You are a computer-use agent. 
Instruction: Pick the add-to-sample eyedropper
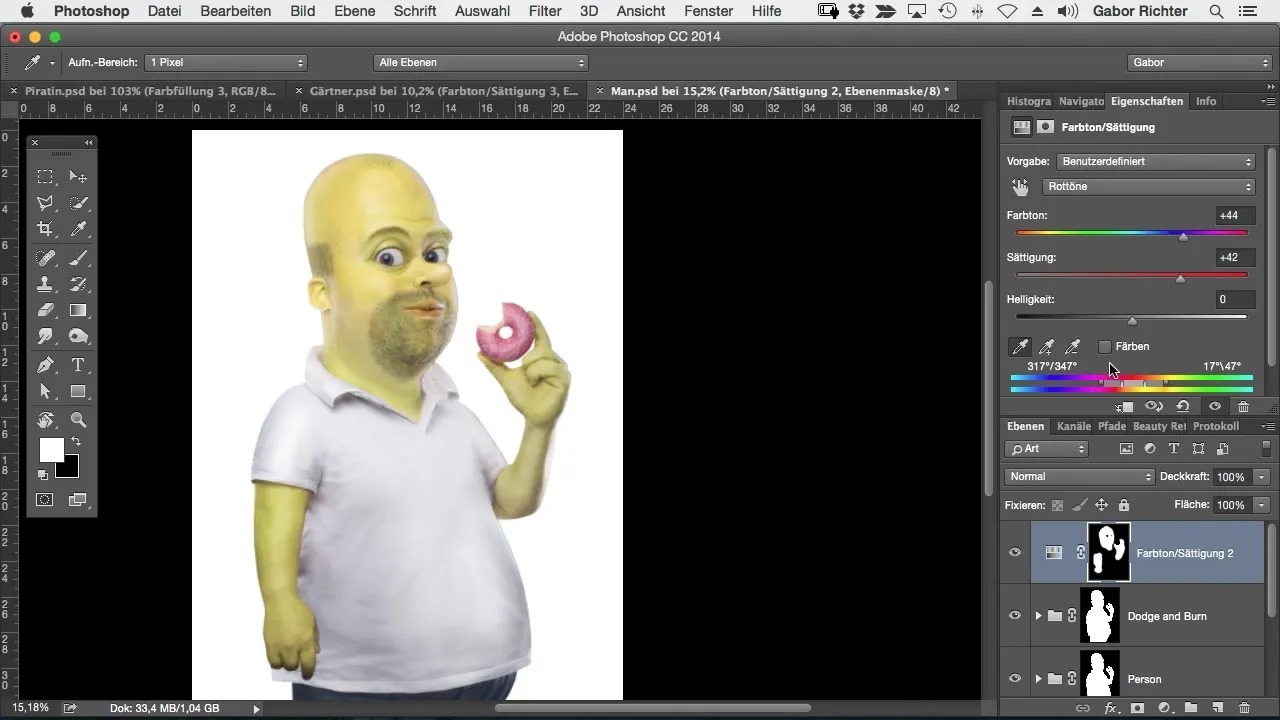pyautogui.click(x=1046, y=347)
